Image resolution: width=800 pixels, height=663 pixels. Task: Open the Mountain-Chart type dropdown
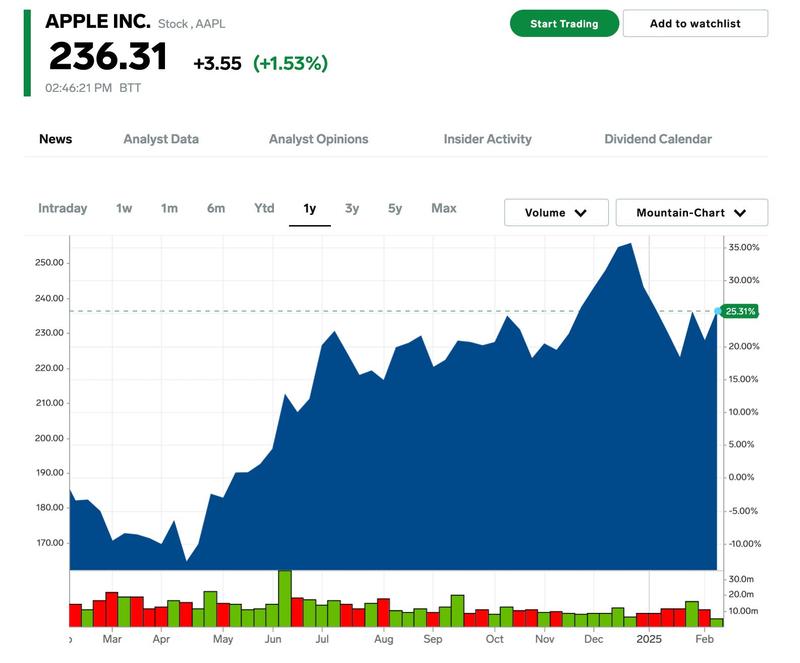[691, 212]
